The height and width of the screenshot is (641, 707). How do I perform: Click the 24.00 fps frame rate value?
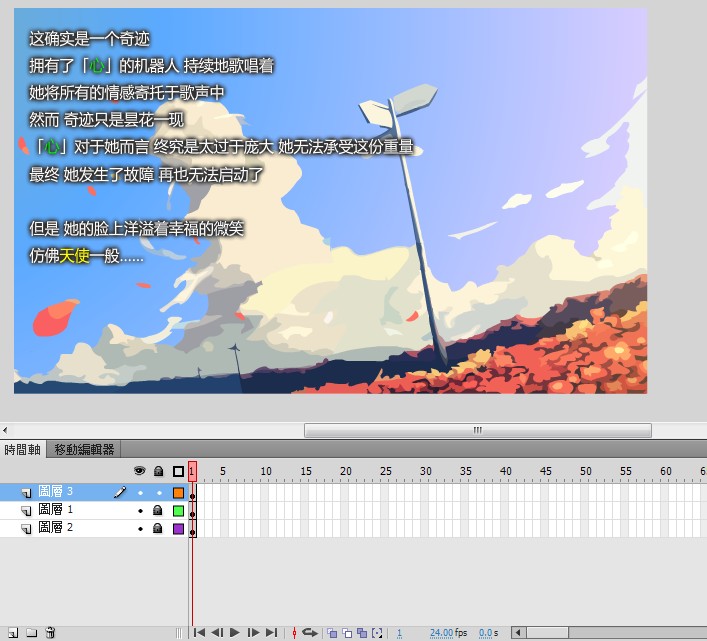point(442,633)
